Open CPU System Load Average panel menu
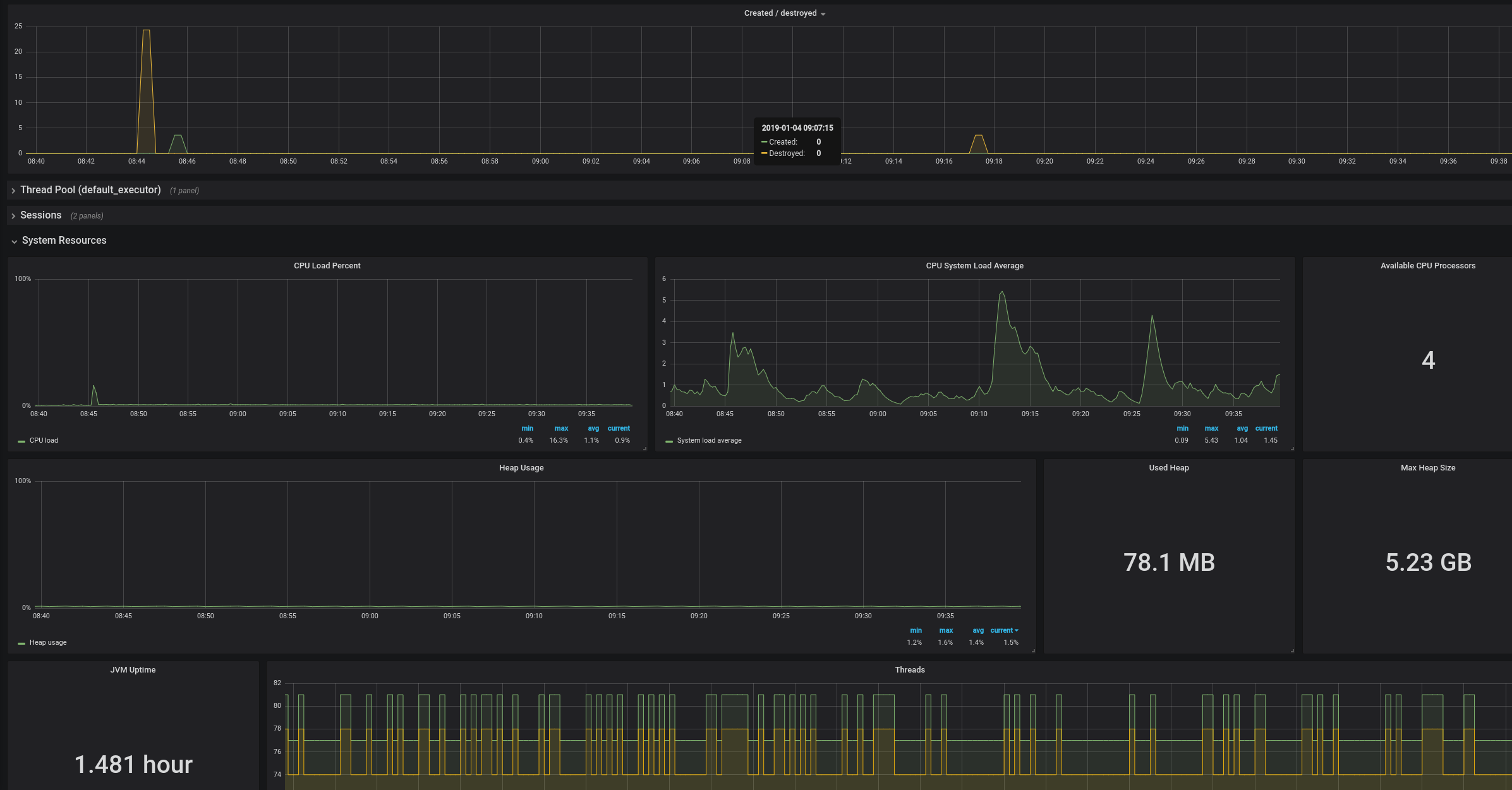The width and height of the screenshot is (1512, 790). click(x=974, y=266)
